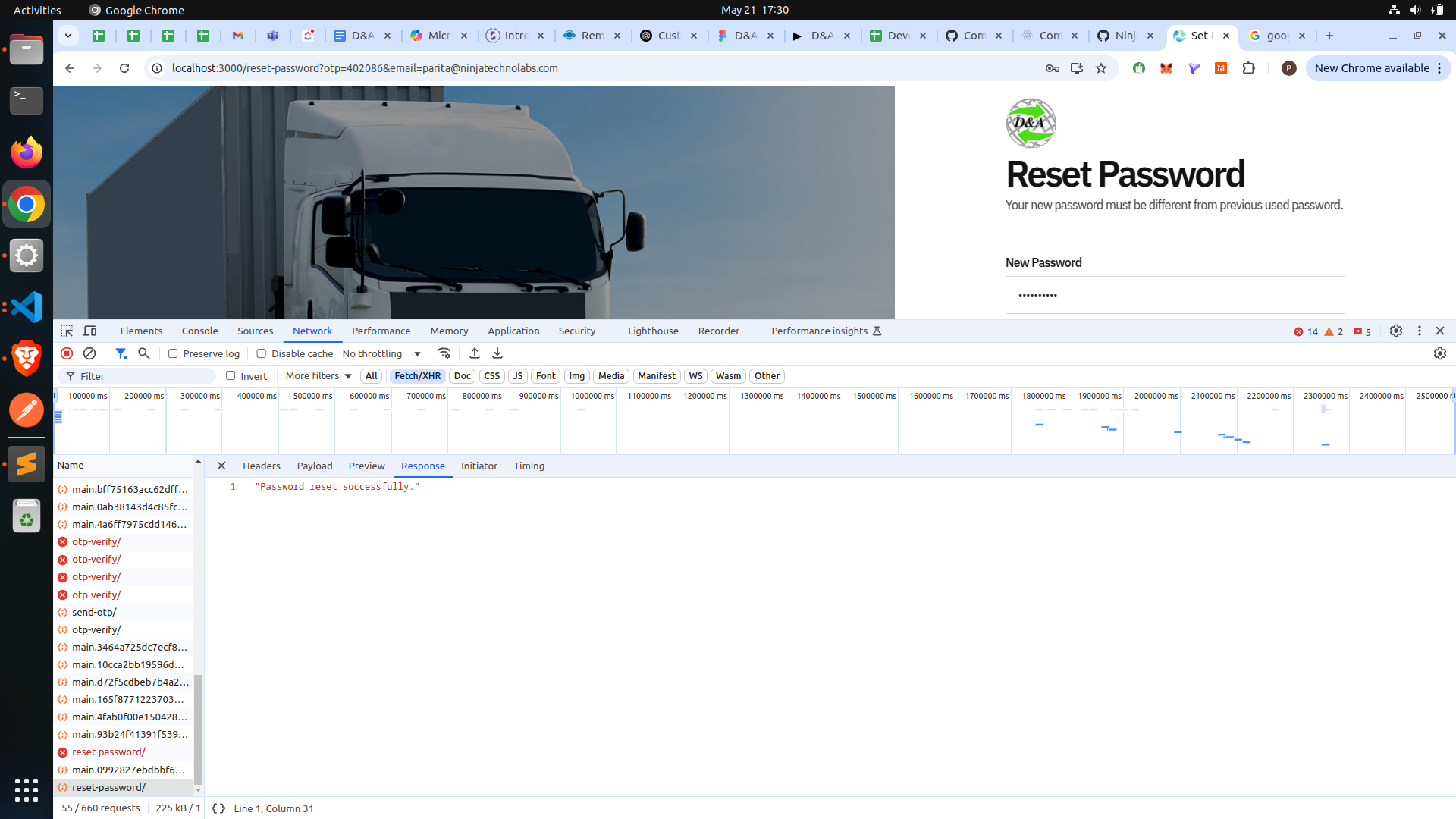1456x819 pixels.
Task: Check Disable cache option
Action: [262, 353]
